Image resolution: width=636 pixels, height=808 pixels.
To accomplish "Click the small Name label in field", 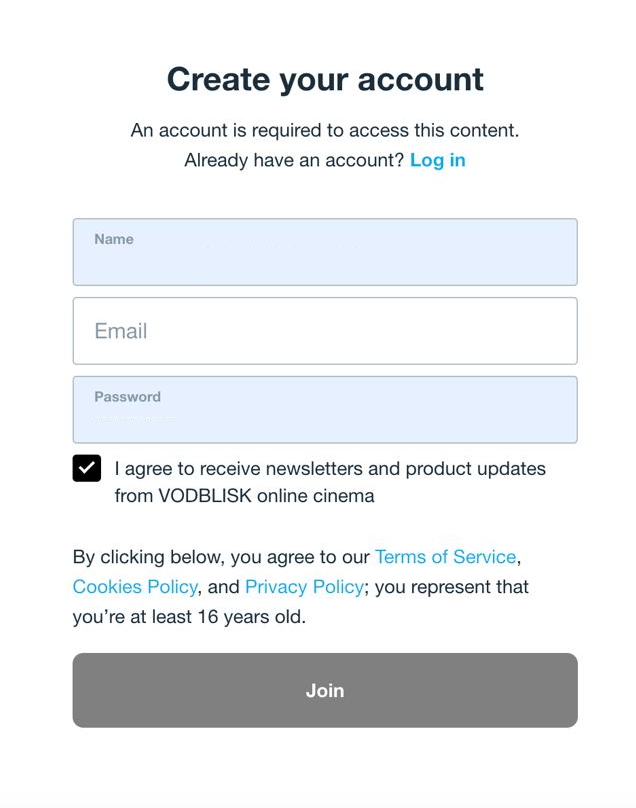I will [114, 240].
